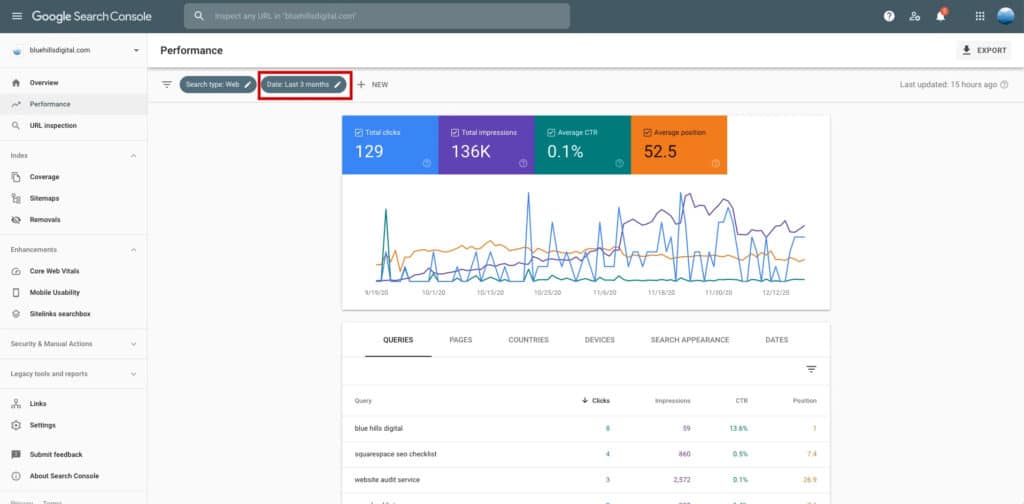The image size is (1024, 504).
Task: Click the Overview home icon
Action: pos(16,83)
